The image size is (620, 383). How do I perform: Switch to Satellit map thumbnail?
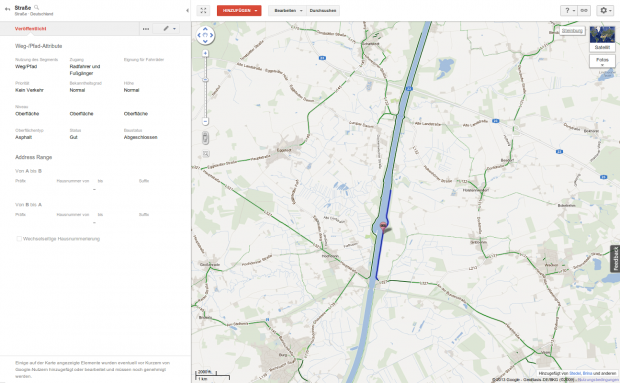(x=602, y=39)
